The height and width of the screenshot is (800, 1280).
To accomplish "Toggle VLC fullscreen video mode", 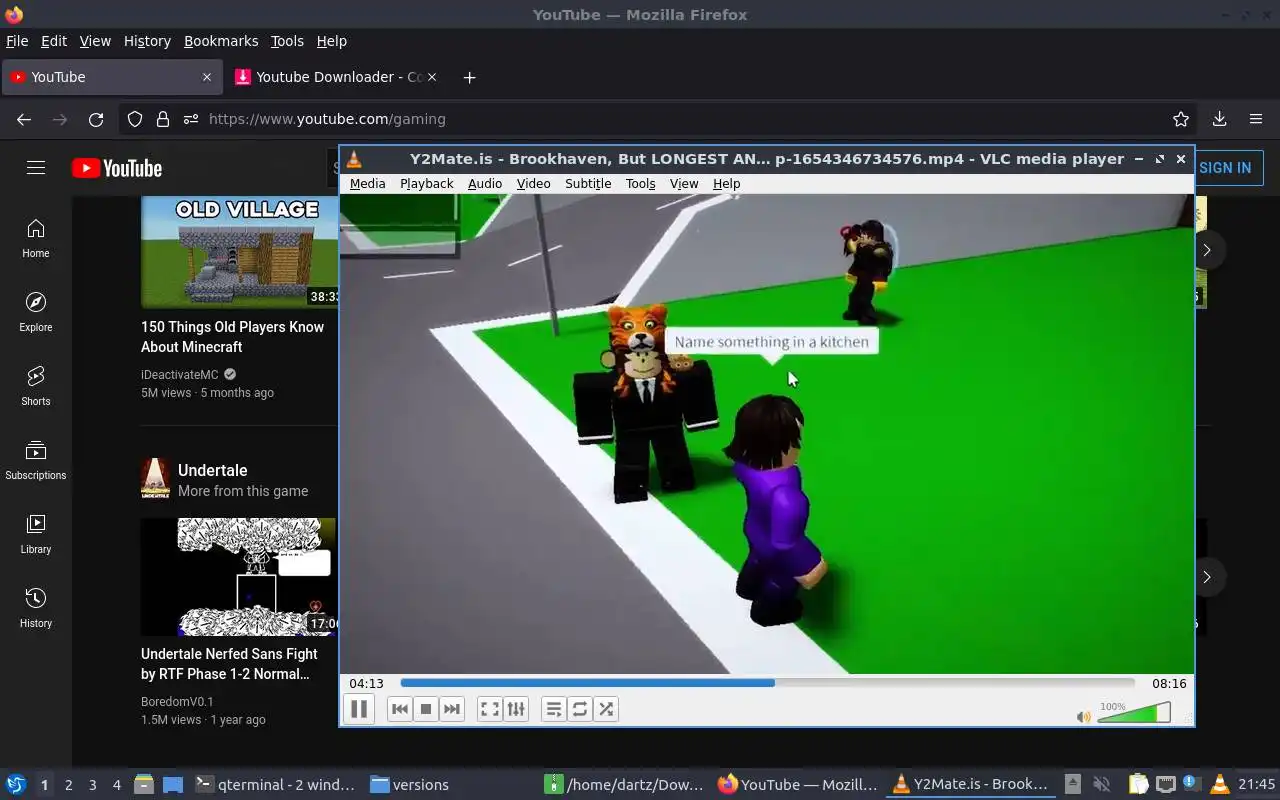I will point(490,709).
